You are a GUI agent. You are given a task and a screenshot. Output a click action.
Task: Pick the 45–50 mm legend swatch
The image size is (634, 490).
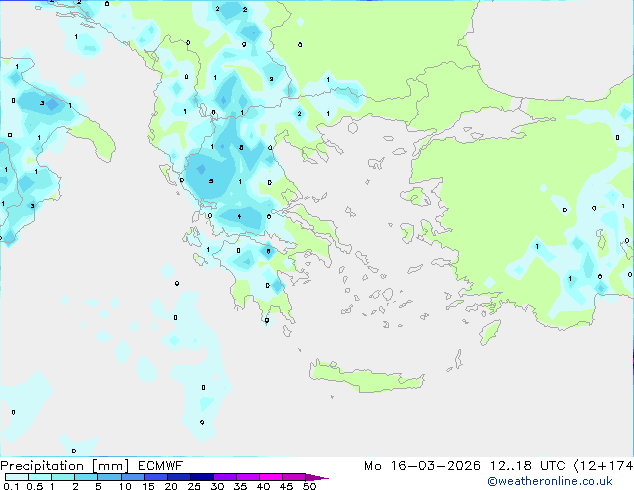[294, 477]
